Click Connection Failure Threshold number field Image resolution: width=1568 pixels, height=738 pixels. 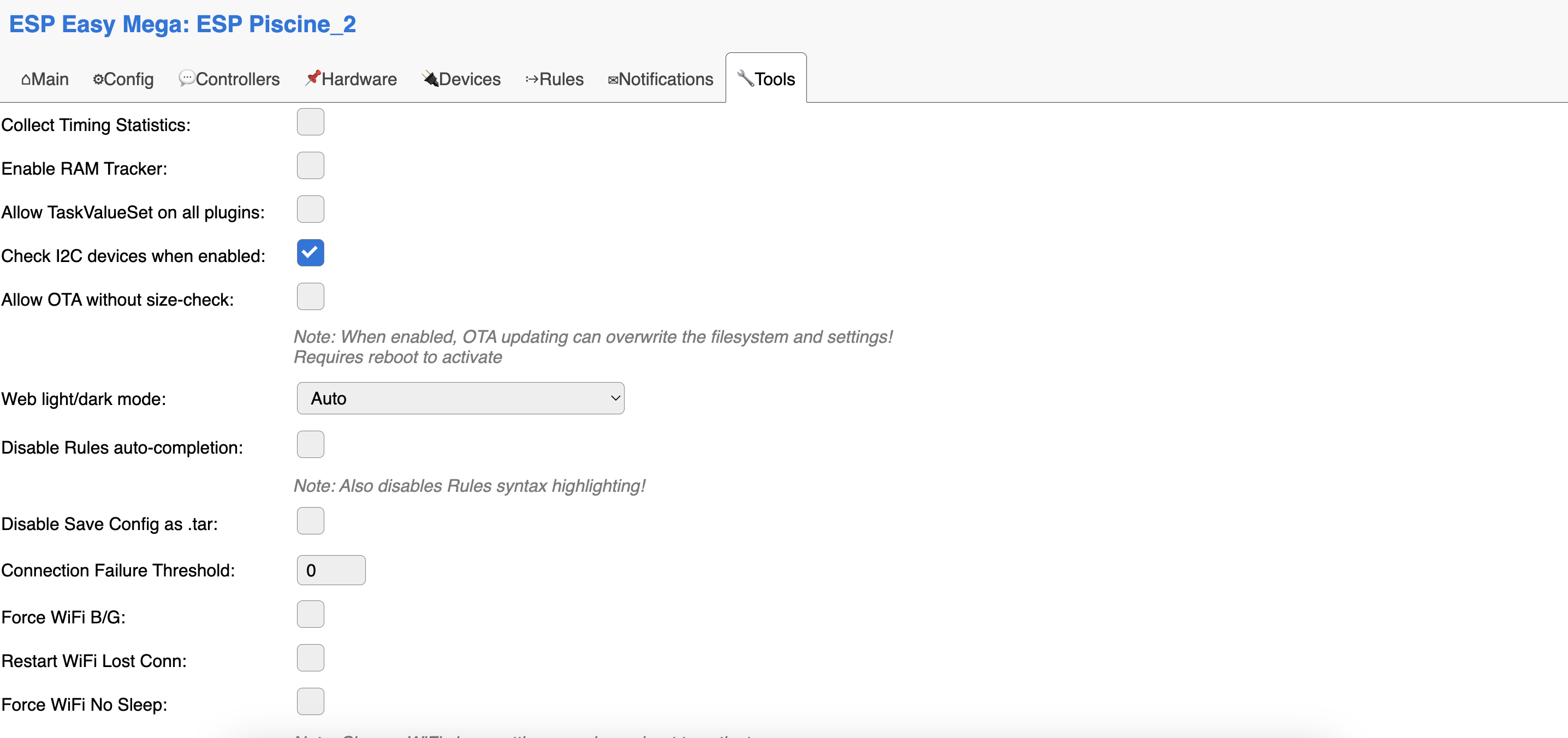[x=330, y=570]
